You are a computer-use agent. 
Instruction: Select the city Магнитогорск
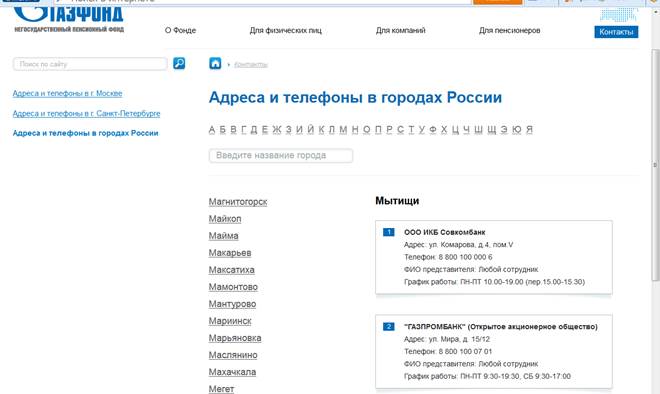tap(238, 202)
